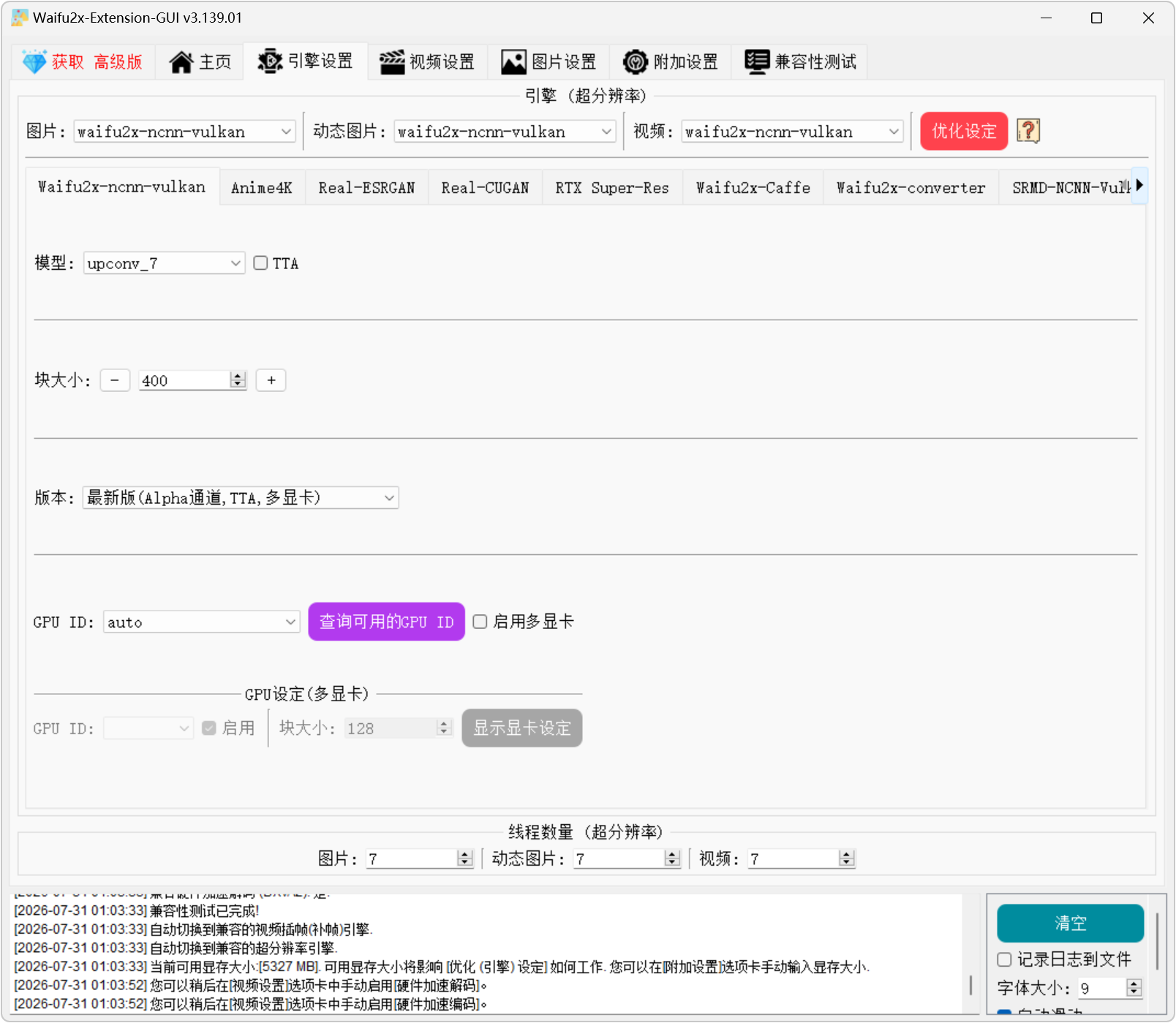This screenshot has height=1023, width=1176.
Task: Click the 字体大小 9 field
Action: click(1102, 988)
